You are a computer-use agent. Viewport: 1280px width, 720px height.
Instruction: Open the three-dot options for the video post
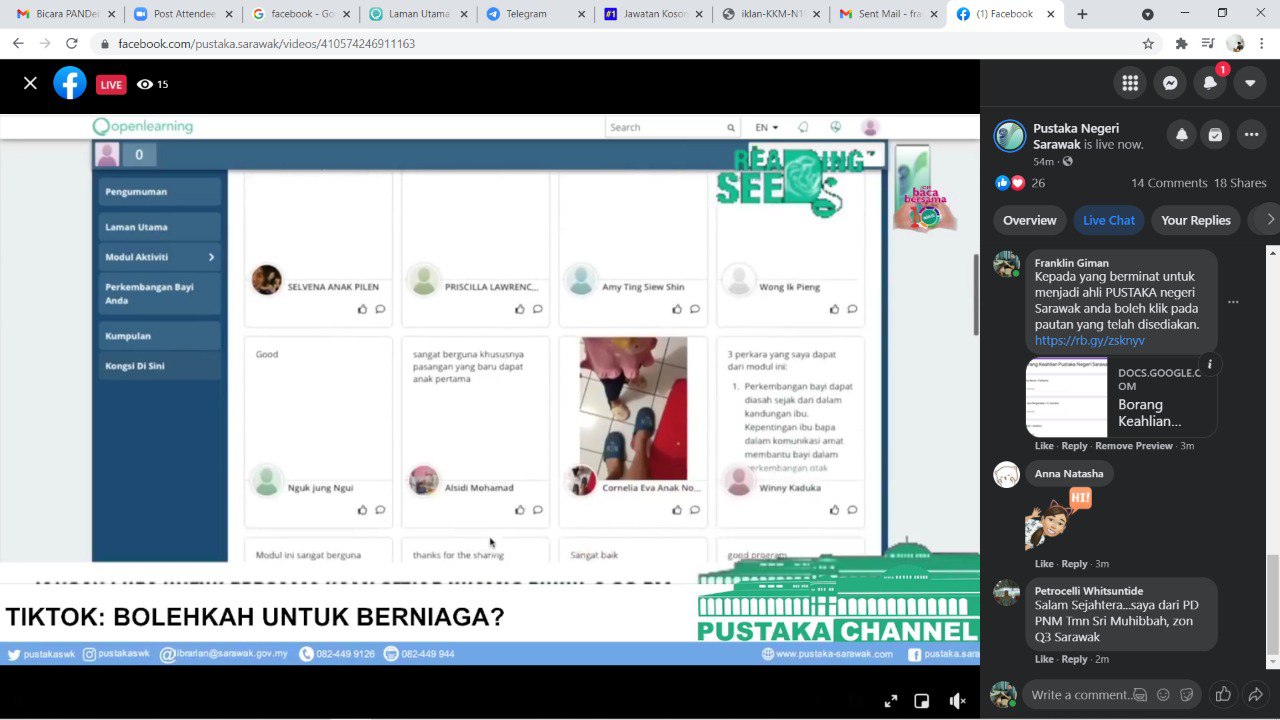[x=1251, y=135]
